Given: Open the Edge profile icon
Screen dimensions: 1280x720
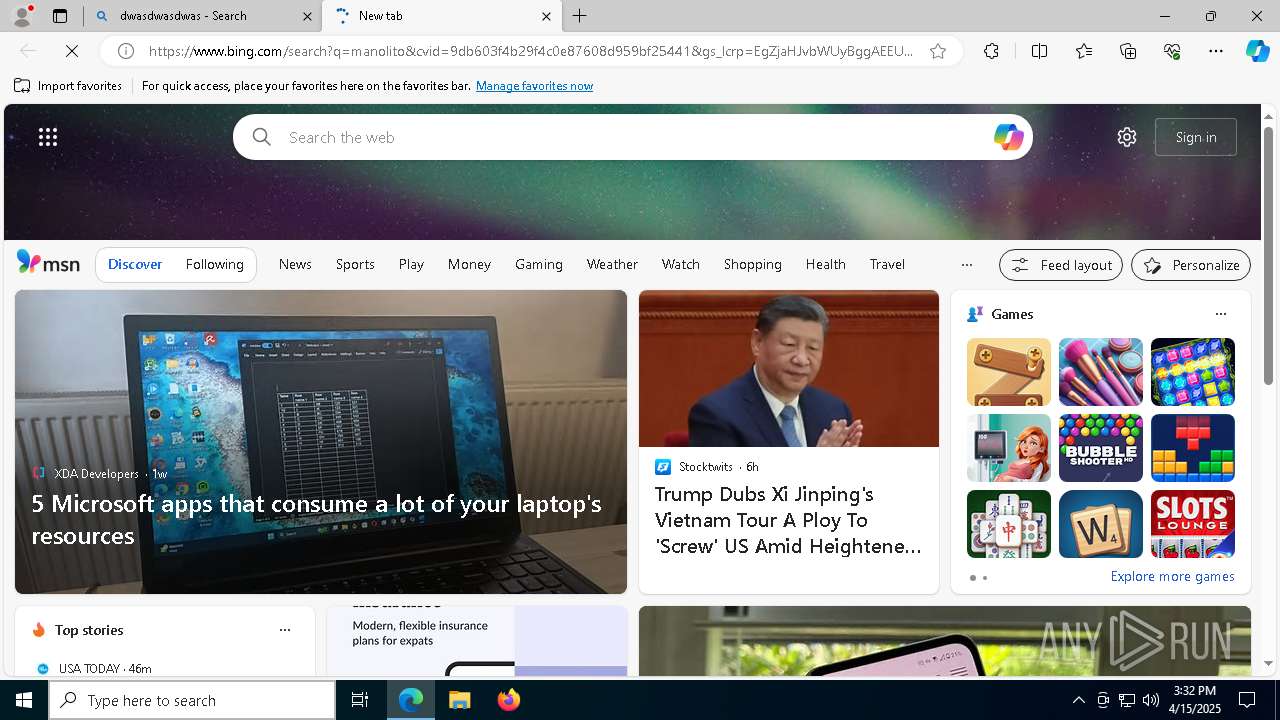Looking at the screenshot, I should 22,16.
